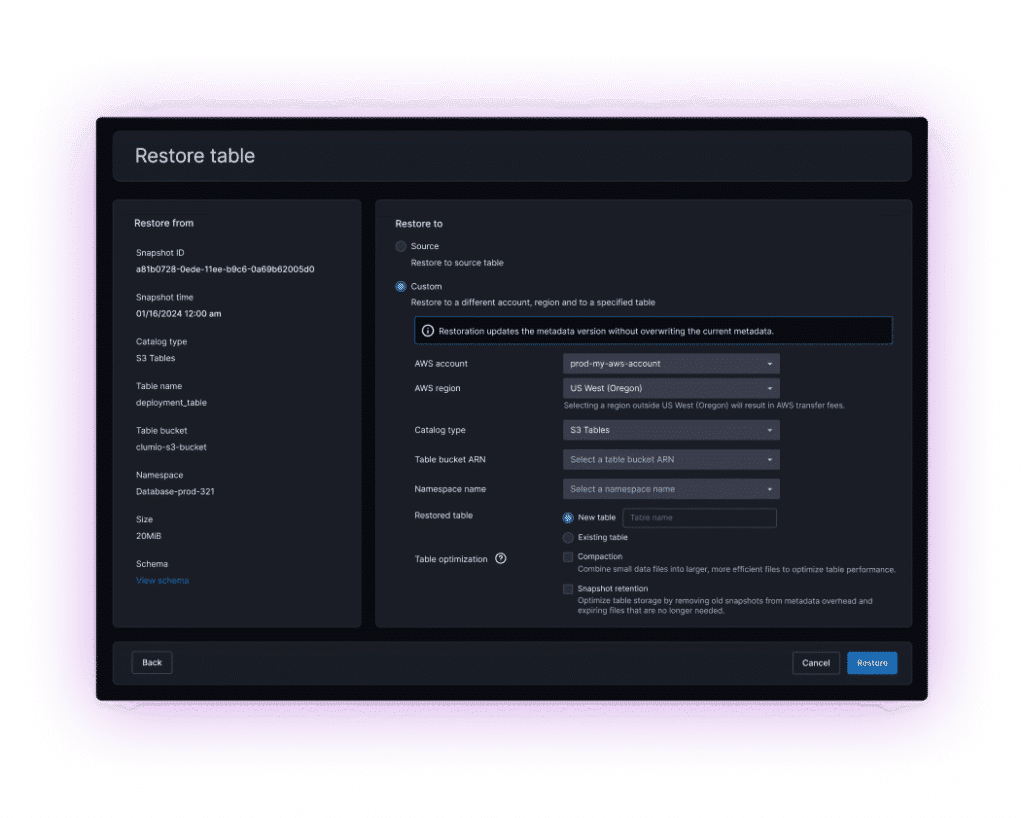
Task: Click the Cancel button
Action: point(816,663)
